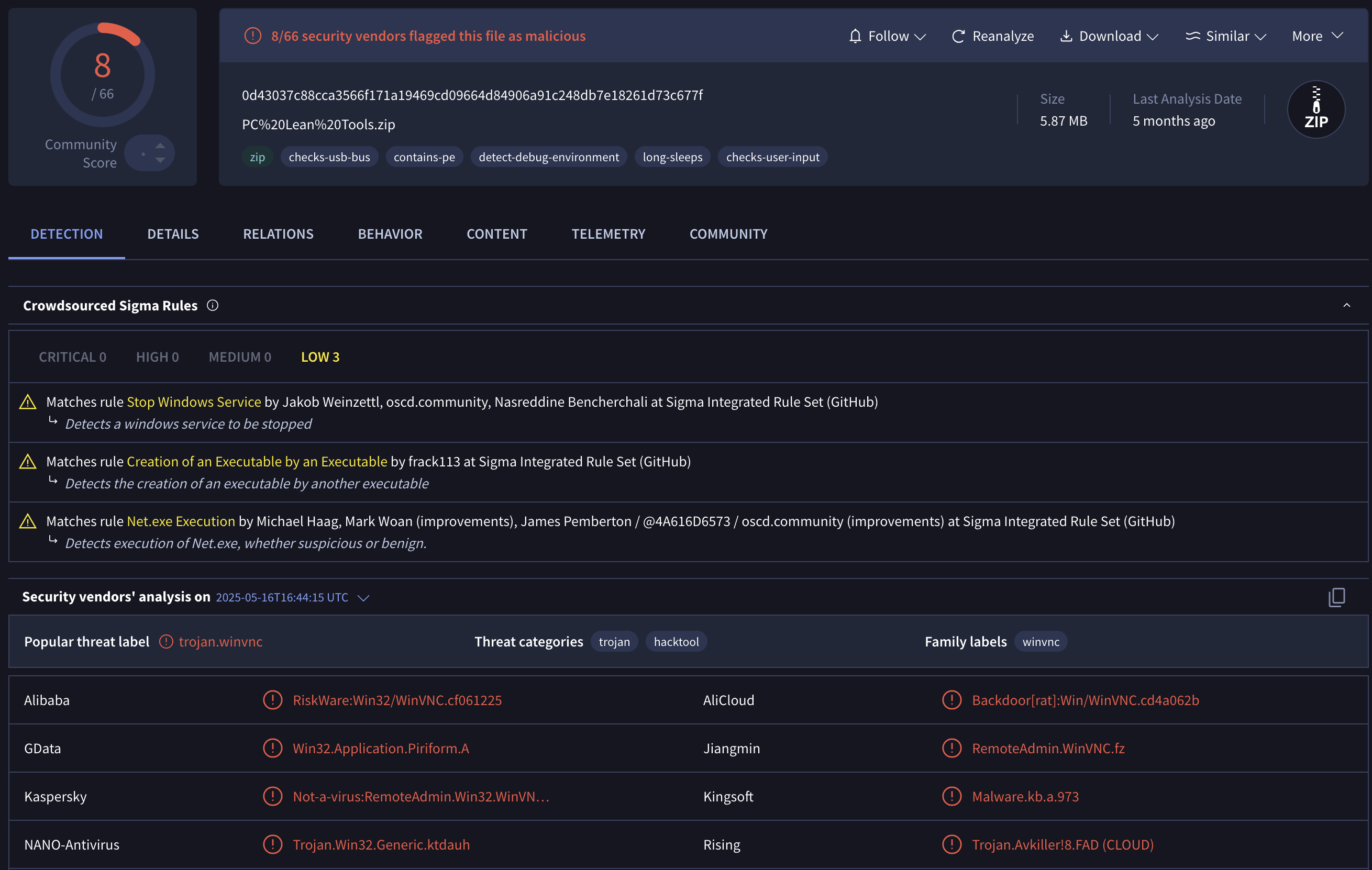Screen dimensions: 1372x870
Task: Open the RELATIONS tab
Action: [278, 234]
